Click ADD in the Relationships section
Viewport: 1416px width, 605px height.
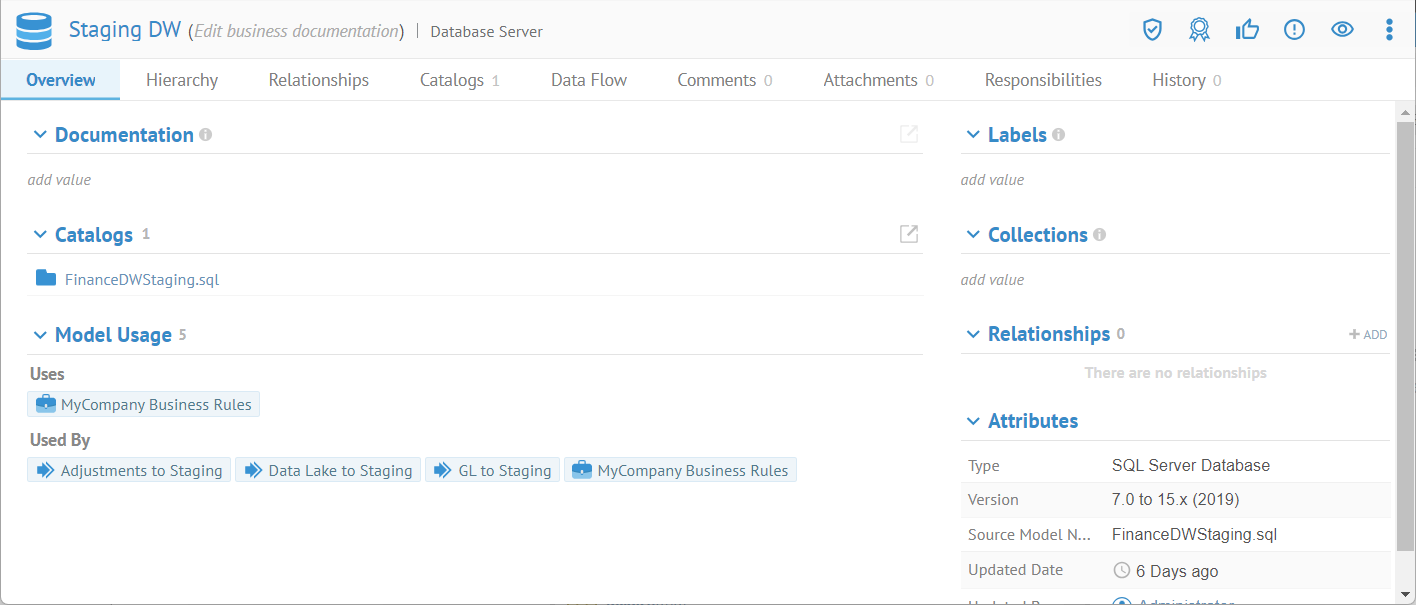(x=1367, y=335)
